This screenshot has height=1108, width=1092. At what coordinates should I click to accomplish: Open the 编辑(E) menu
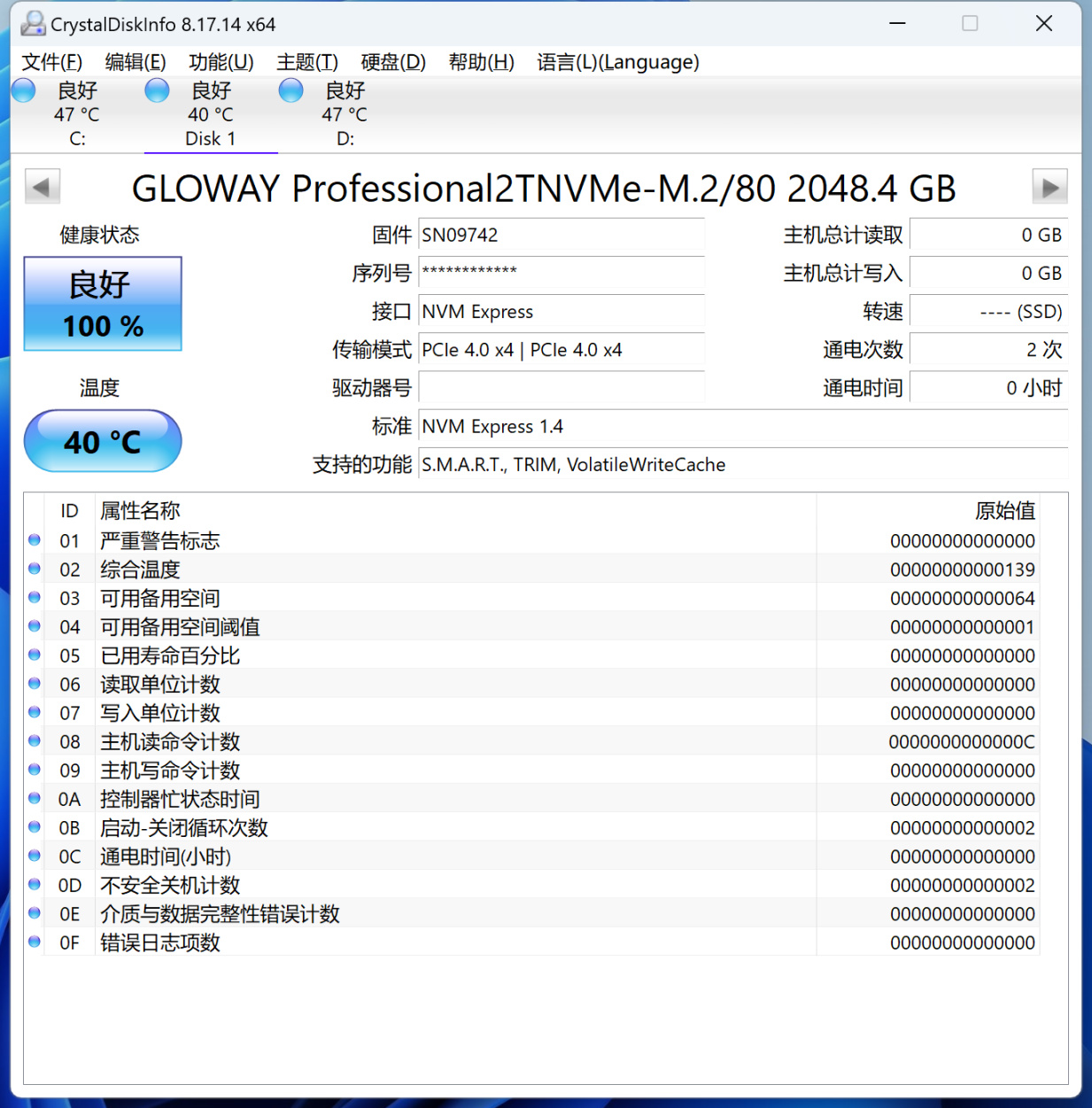tap(136, 62)
